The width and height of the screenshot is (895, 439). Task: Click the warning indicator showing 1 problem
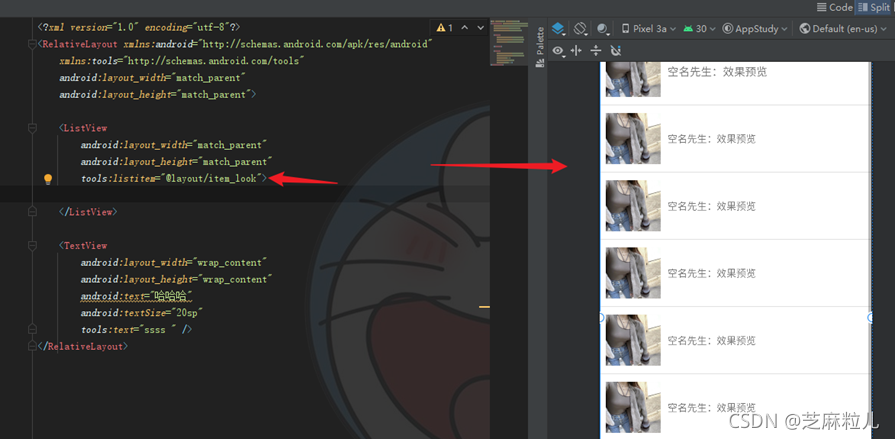[x=445, y=27]
